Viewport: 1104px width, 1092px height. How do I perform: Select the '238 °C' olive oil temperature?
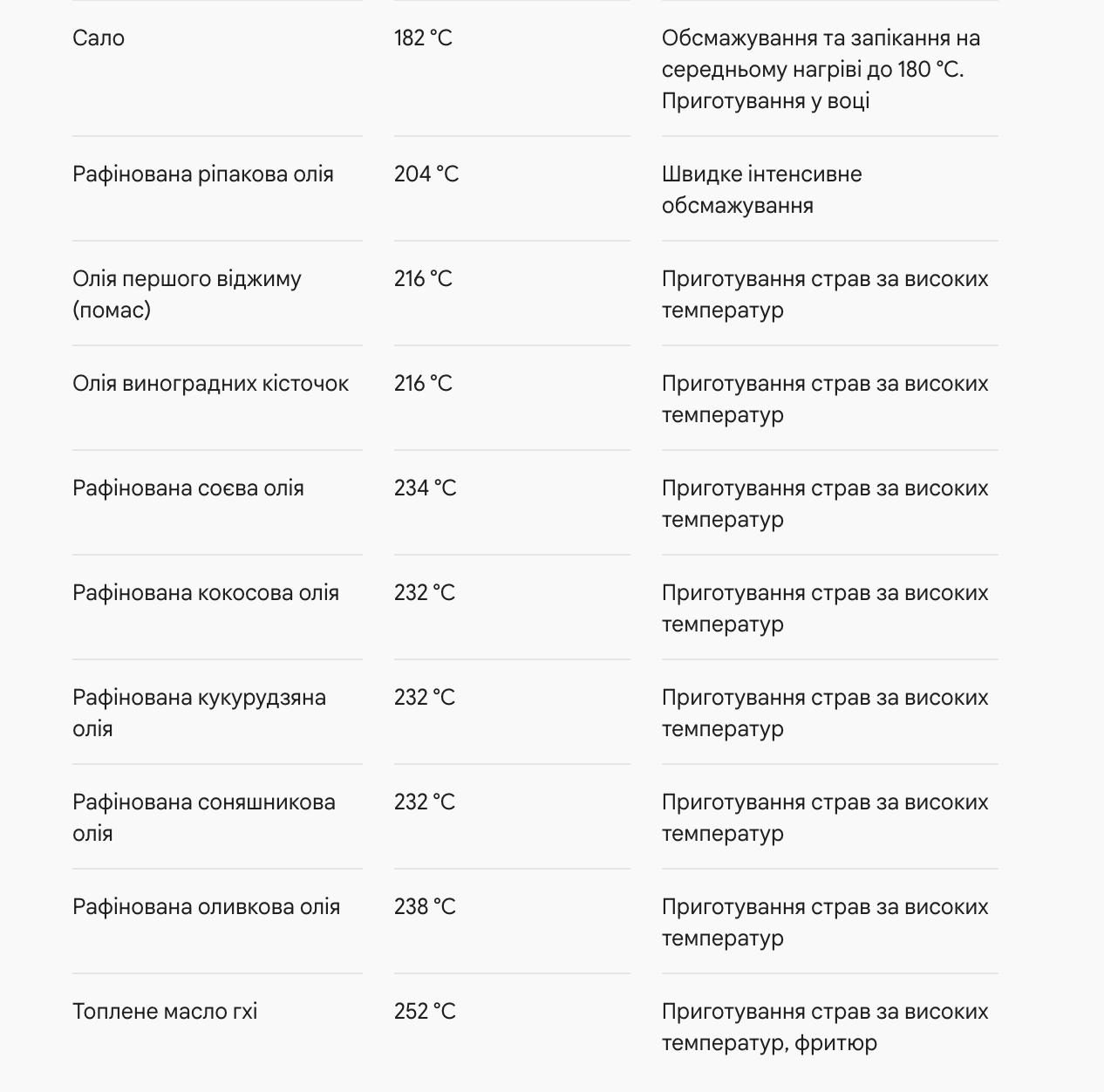(425, 907)
